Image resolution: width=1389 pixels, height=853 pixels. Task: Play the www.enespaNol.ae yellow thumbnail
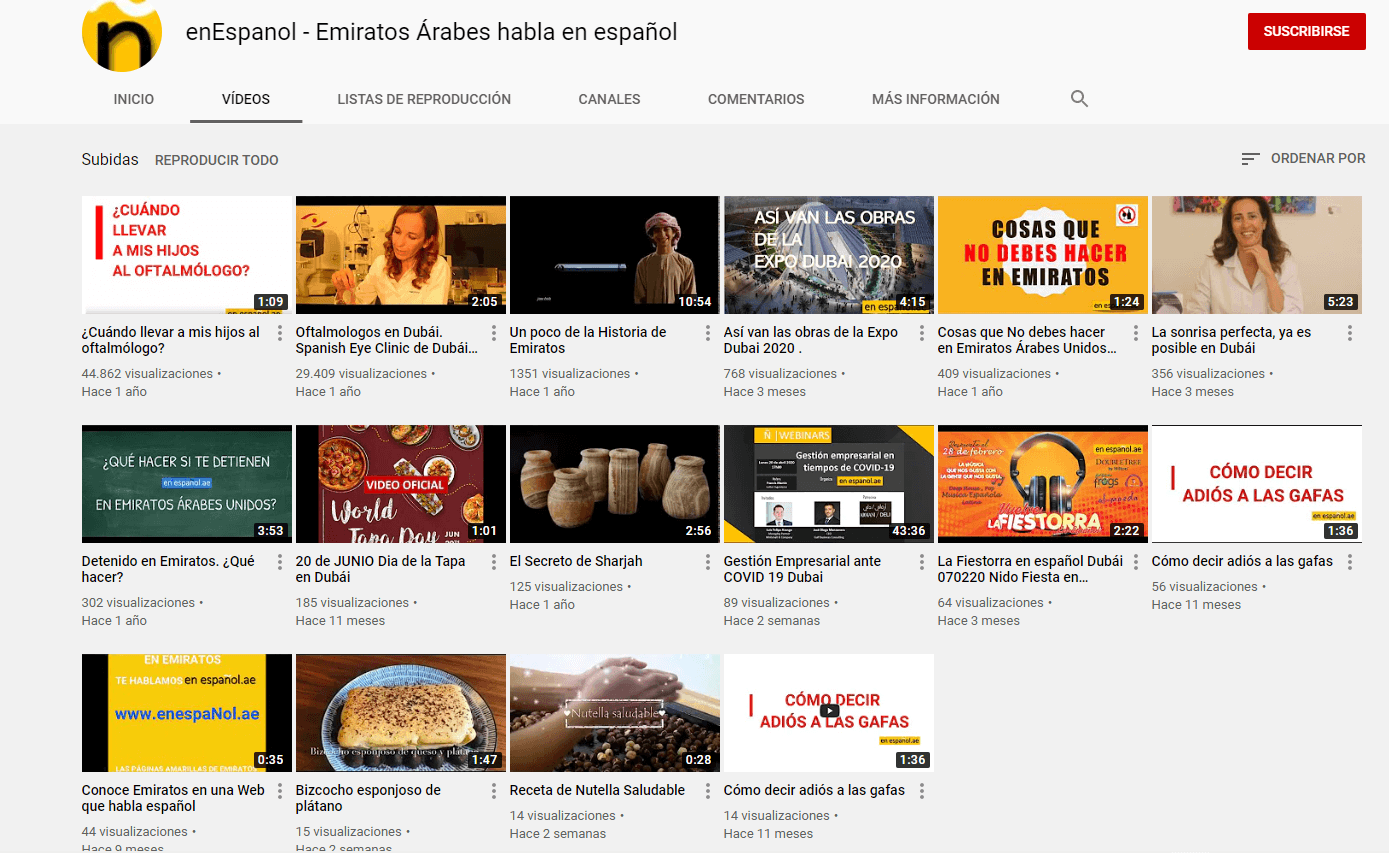(x=187, y=713)
